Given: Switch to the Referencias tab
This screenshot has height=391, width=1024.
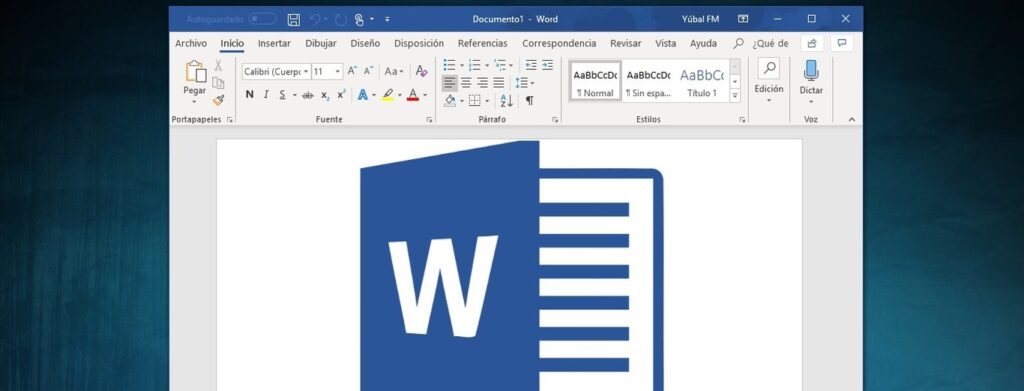Looking at the screenshot, I should tap(483, 44).
